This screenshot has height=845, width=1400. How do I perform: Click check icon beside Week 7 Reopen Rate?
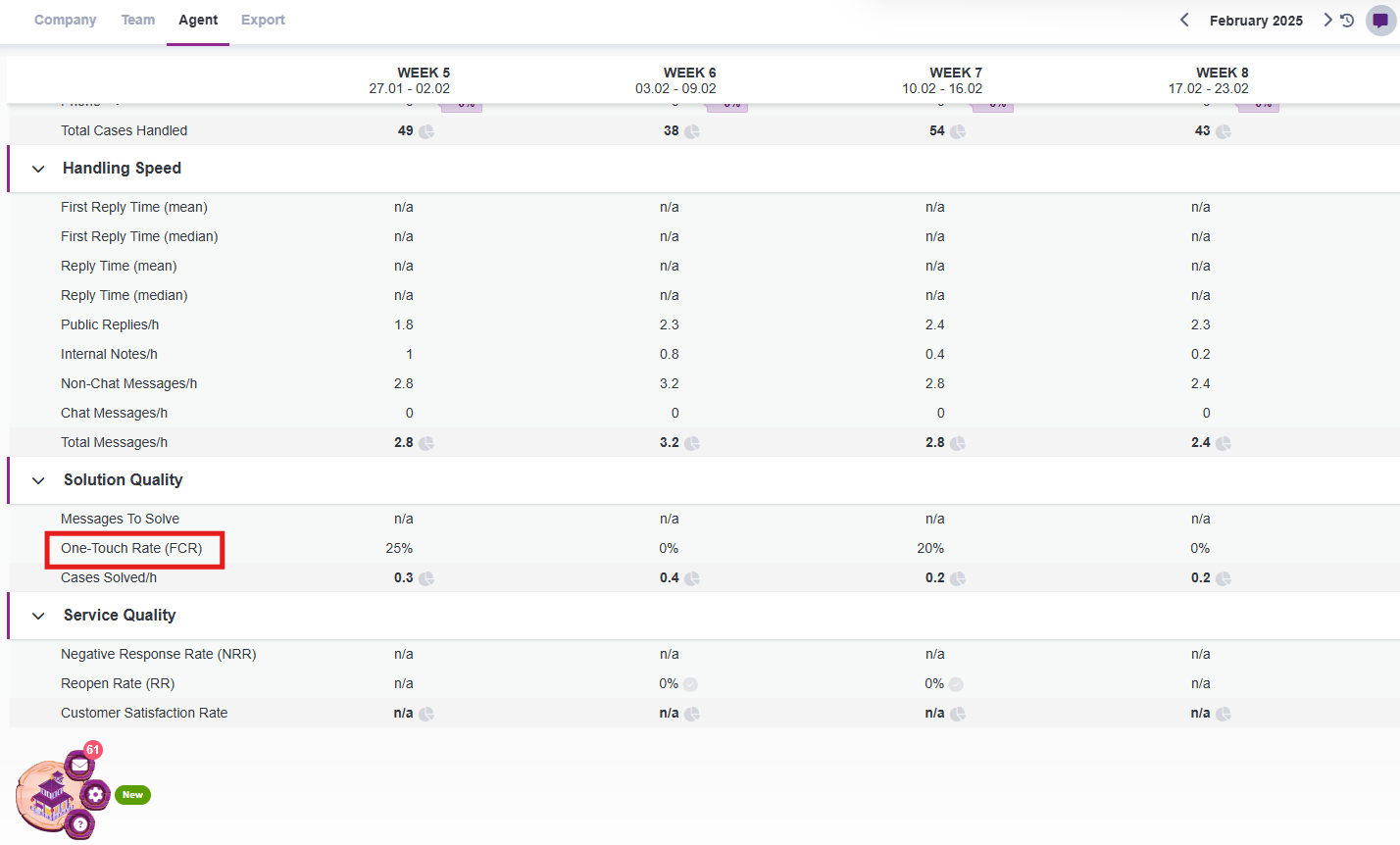956,684
